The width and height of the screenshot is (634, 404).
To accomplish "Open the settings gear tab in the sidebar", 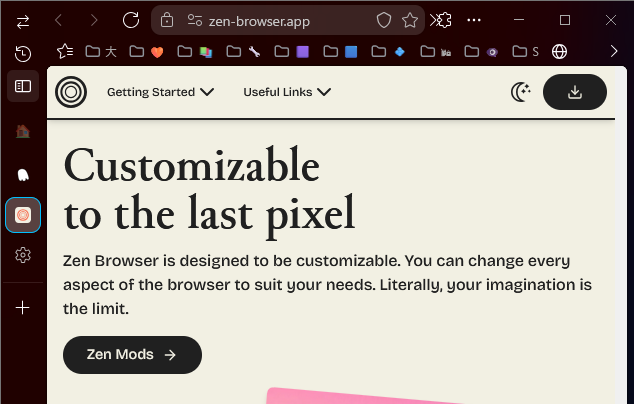I will (23, 255).
